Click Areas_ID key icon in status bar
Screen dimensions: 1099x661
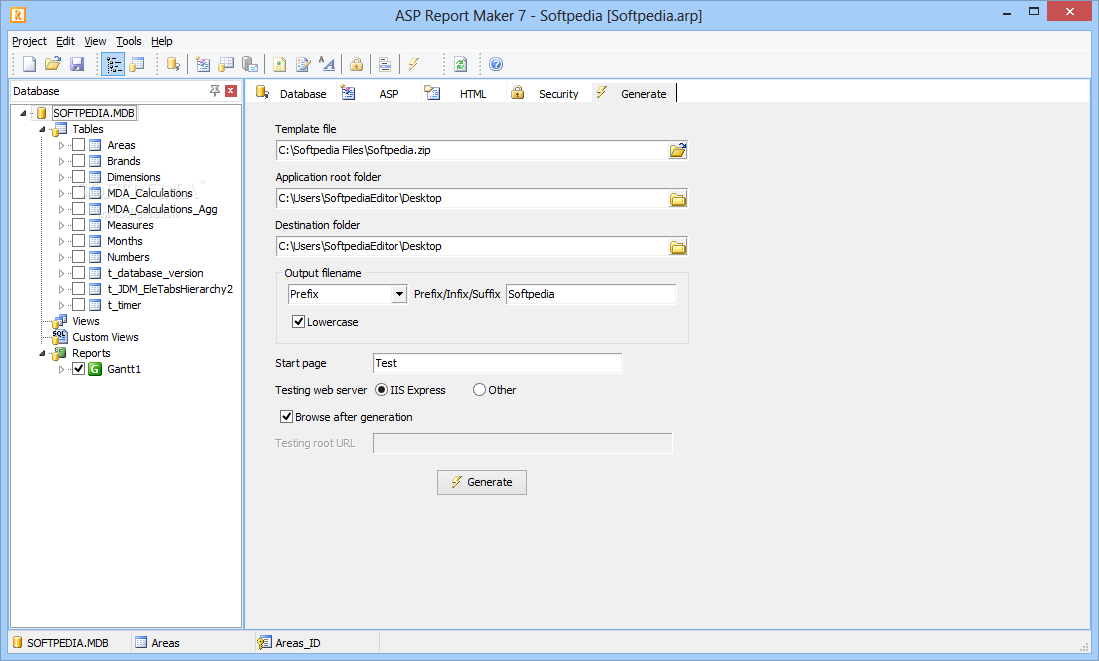[264, 643]
